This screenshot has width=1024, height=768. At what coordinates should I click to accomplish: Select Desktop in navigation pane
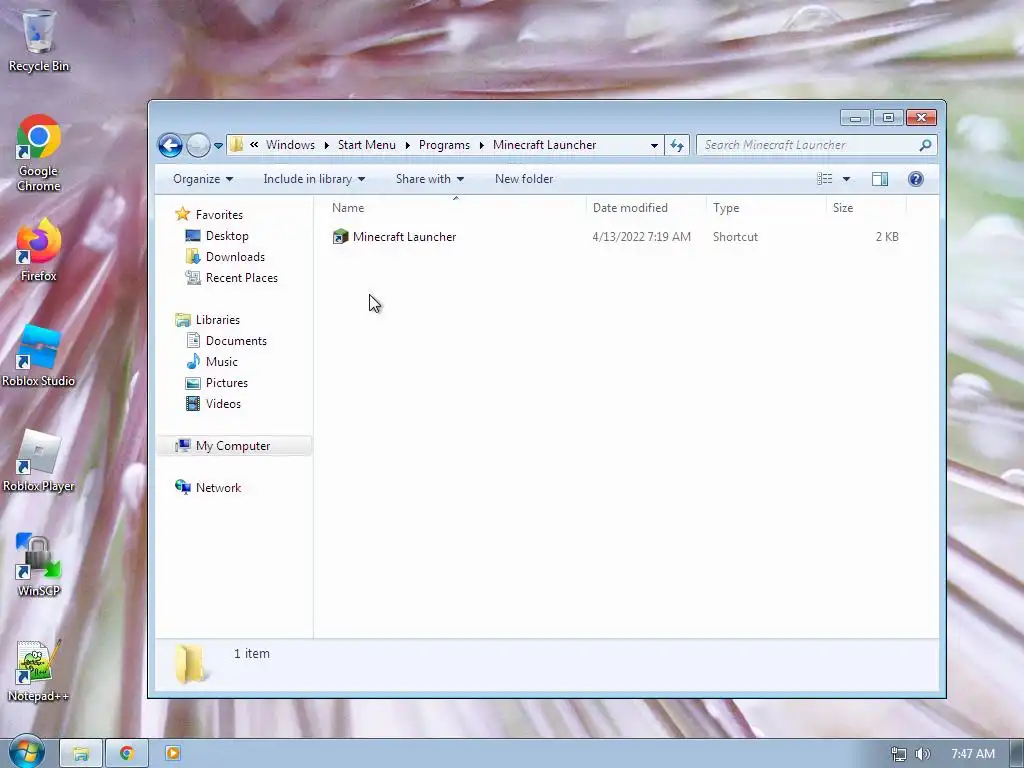[227, 236]
